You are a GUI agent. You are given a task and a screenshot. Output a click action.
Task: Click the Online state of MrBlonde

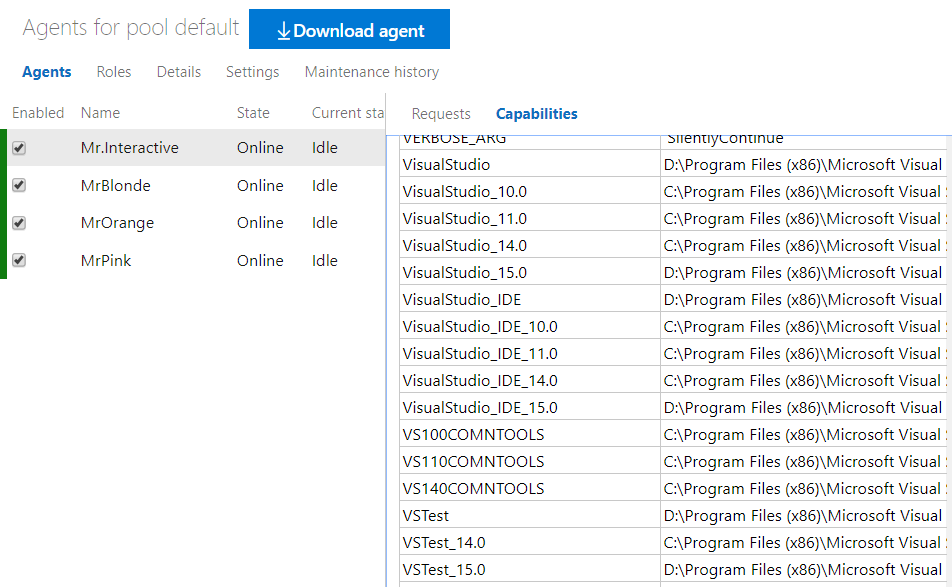[260, 185]
